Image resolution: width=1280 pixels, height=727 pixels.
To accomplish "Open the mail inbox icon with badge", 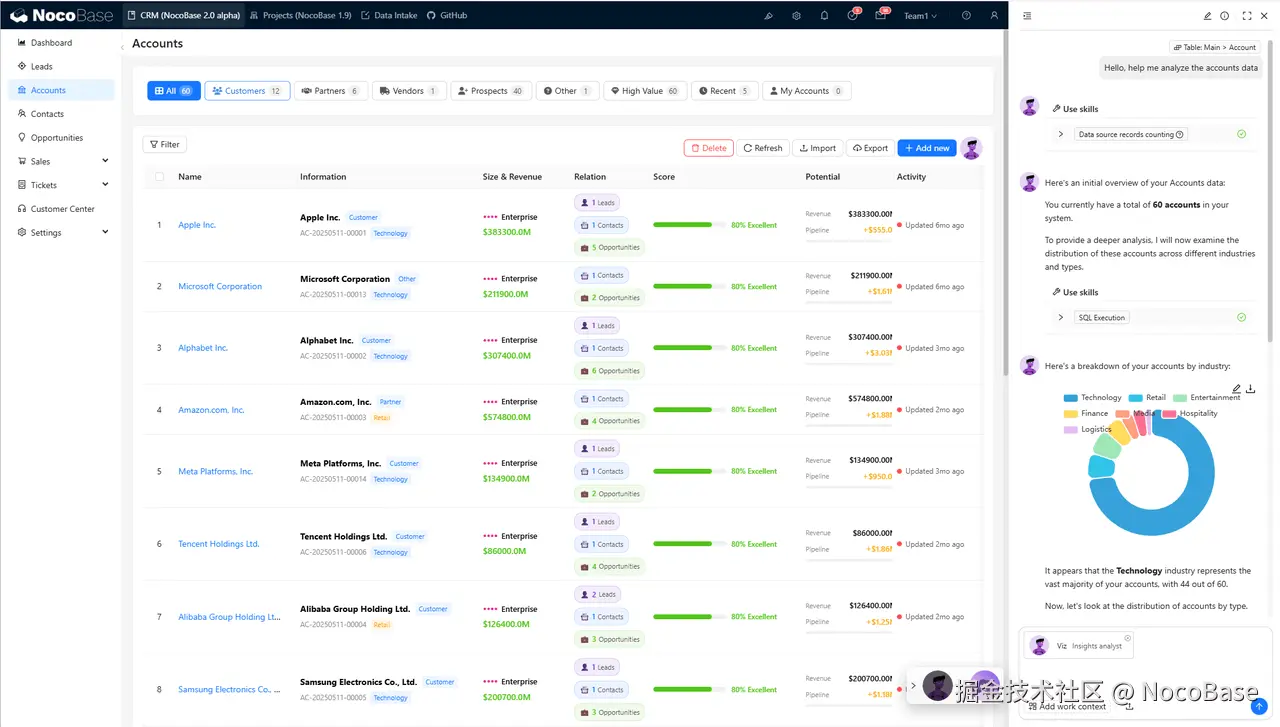I will click(881, 16).
